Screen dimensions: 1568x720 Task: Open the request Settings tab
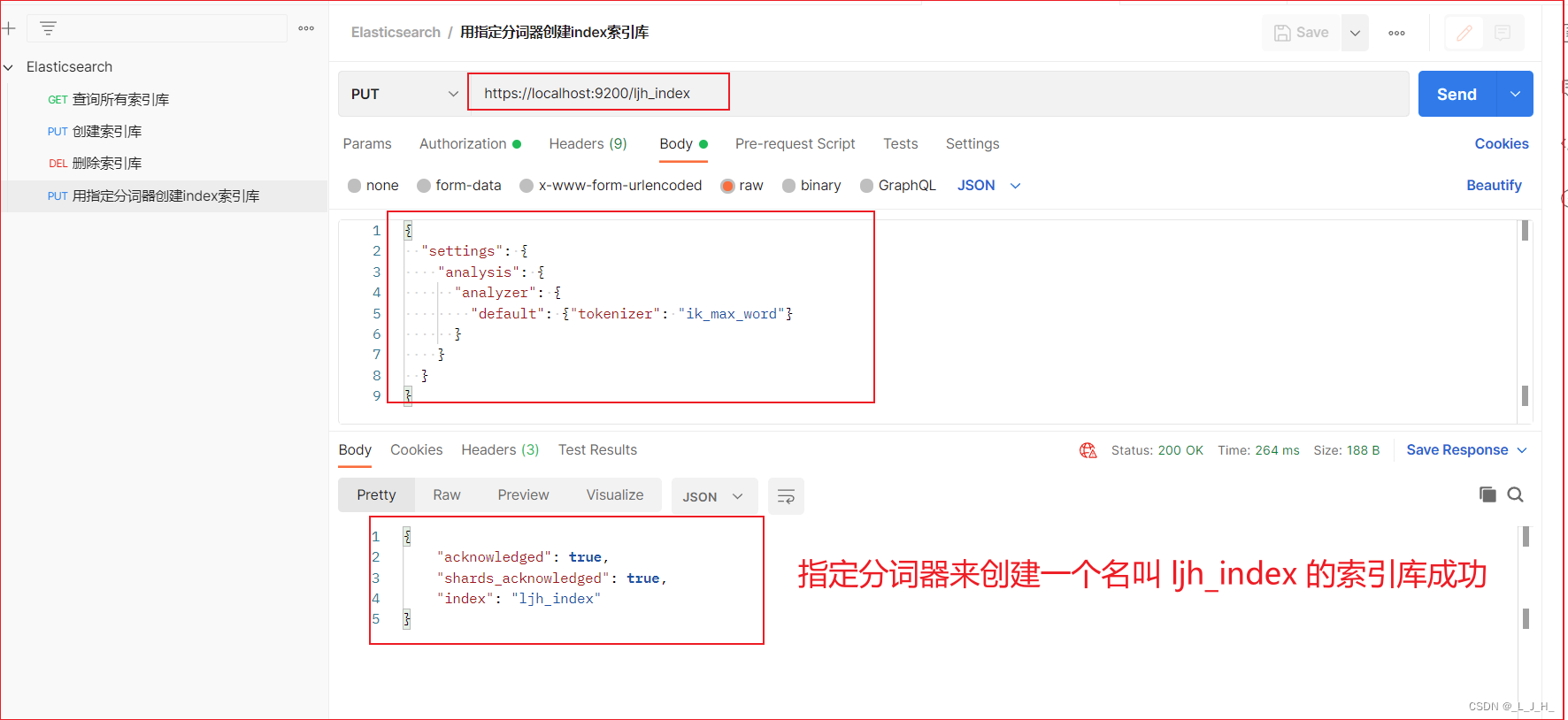[972, 143]
